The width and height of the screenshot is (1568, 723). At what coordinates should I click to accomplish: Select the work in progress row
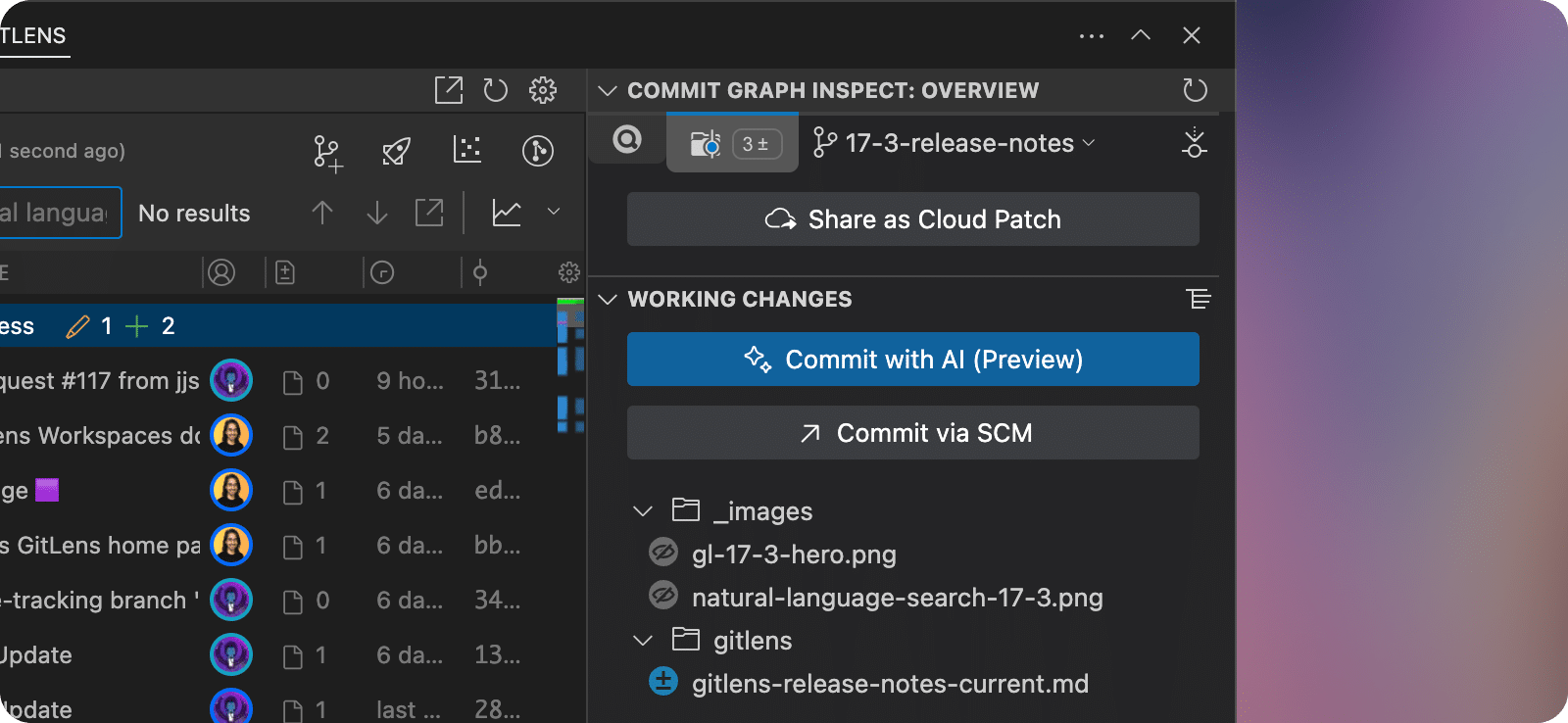coord(278,325)
